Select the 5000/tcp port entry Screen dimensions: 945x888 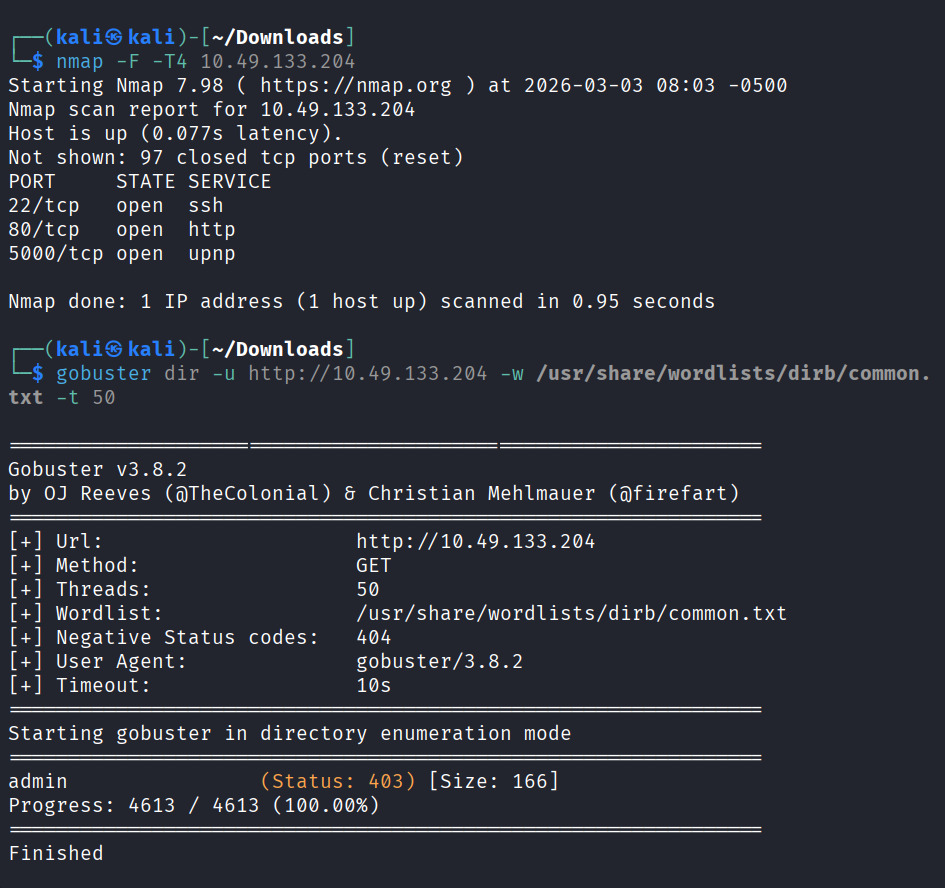(x=56, y=253)
